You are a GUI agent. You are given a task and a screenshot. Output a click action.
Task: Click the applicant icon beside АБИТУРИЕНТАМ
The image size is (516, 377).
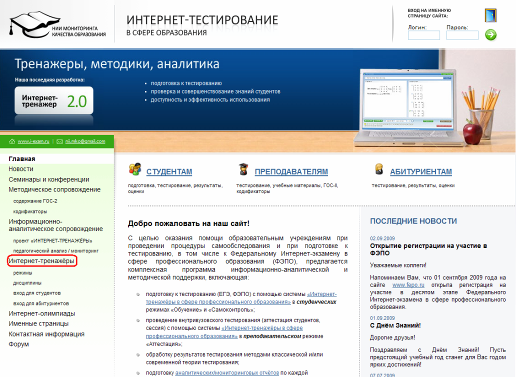[379, 169]
